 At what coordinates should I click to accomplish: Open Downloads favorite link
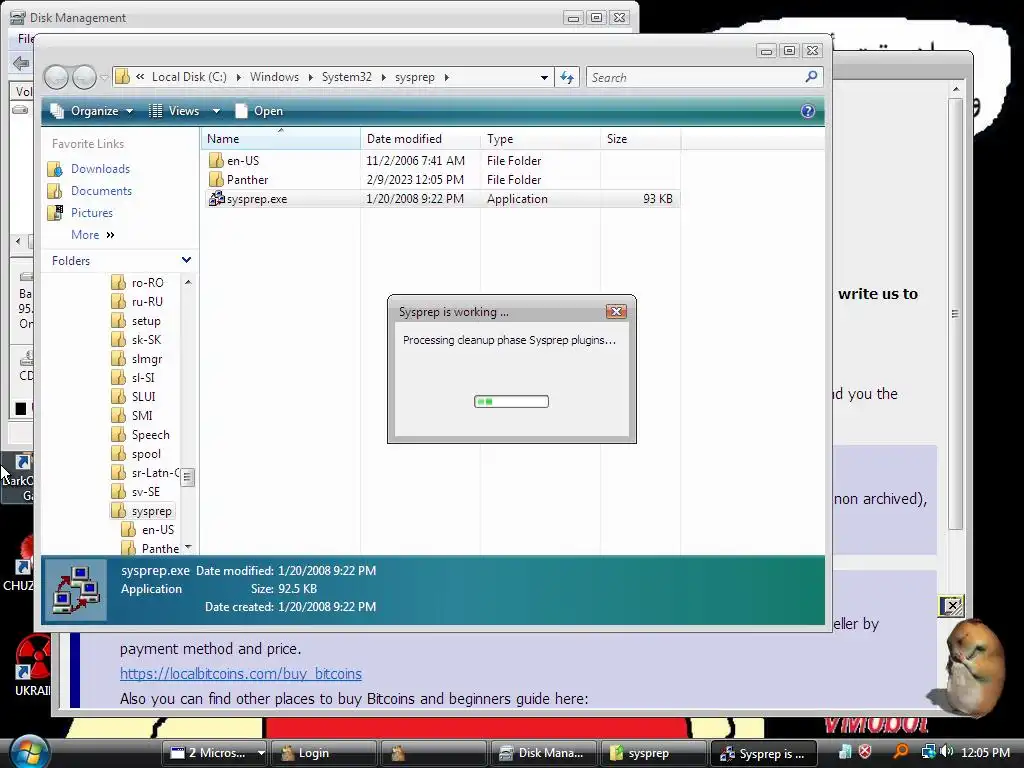pyautogui.click(x=100, y=168)
